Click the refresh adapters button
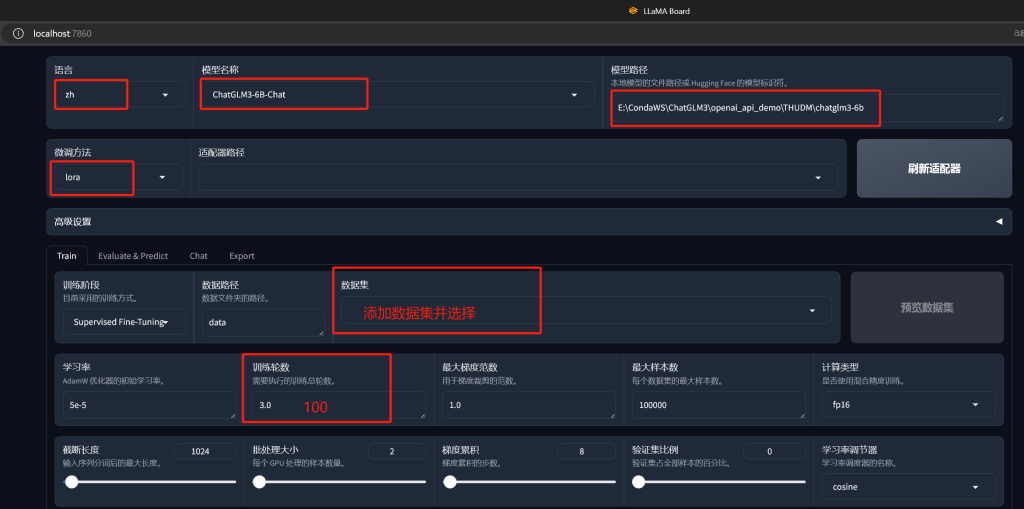 pos(934,169)
